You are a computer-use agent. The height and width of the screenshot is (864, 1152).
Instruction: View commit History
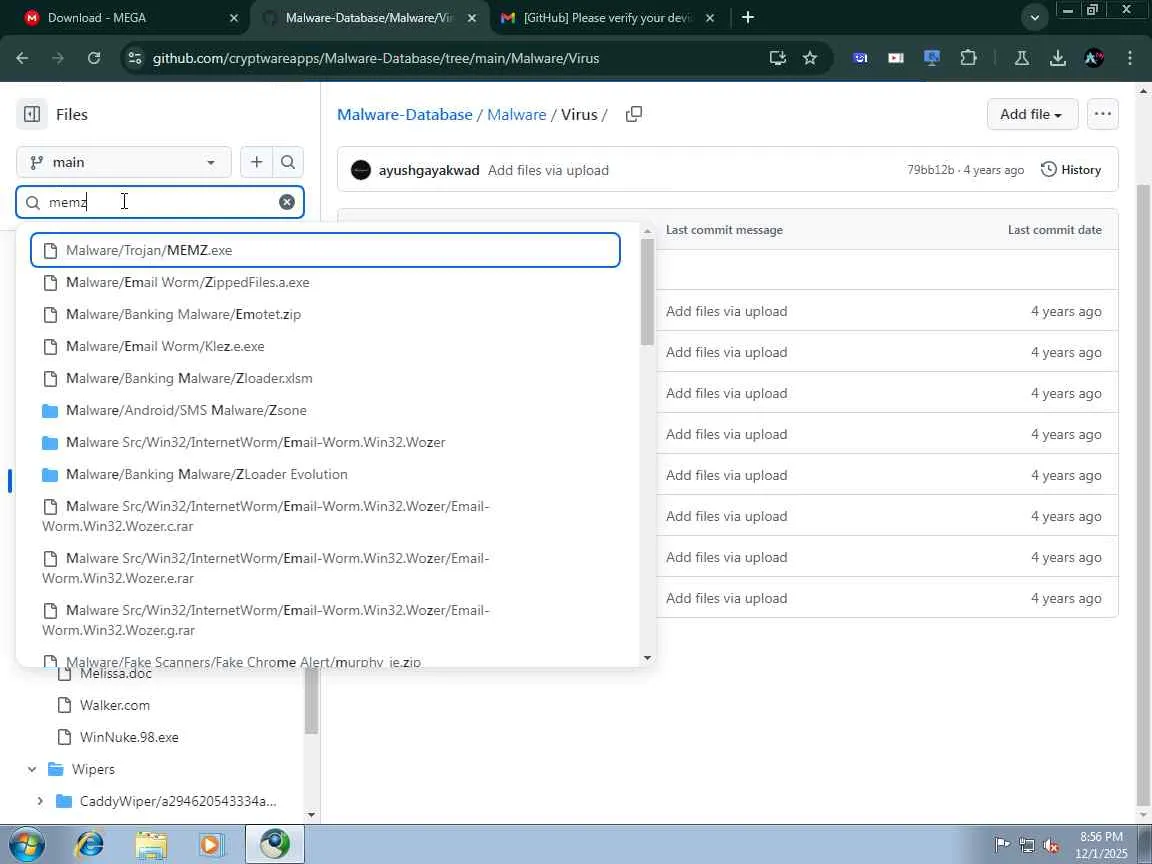(1071, 170)
